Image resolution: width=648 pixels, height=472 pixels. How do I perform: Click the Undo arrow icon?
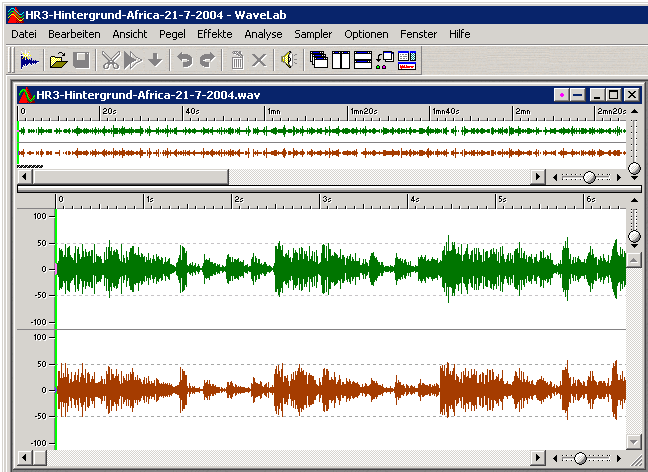(x=184, y=60)
